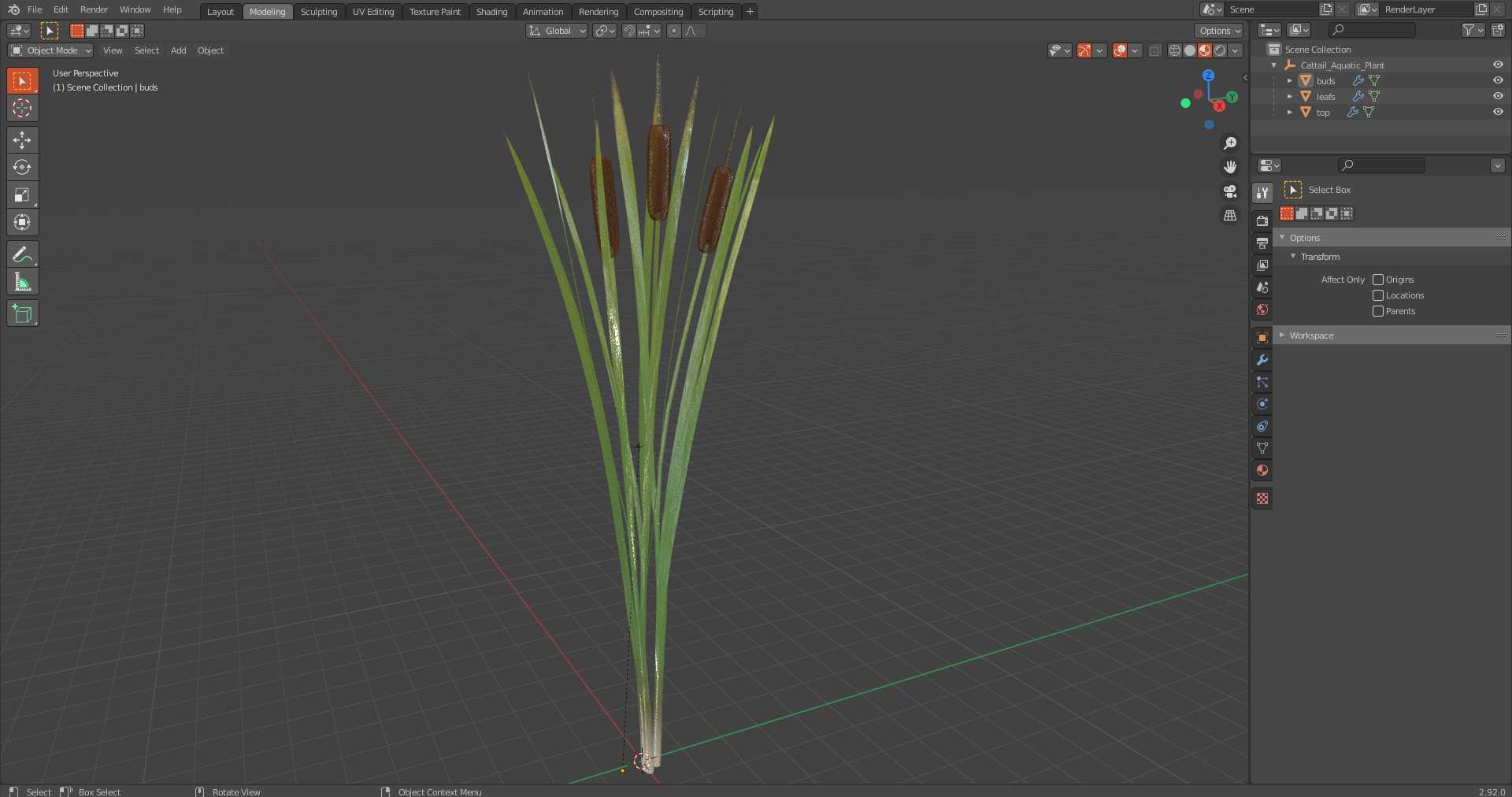Viewport: 1512px width, 797px height.
Task: Click the Pan view hand icon
Action: pos(1230,167)
